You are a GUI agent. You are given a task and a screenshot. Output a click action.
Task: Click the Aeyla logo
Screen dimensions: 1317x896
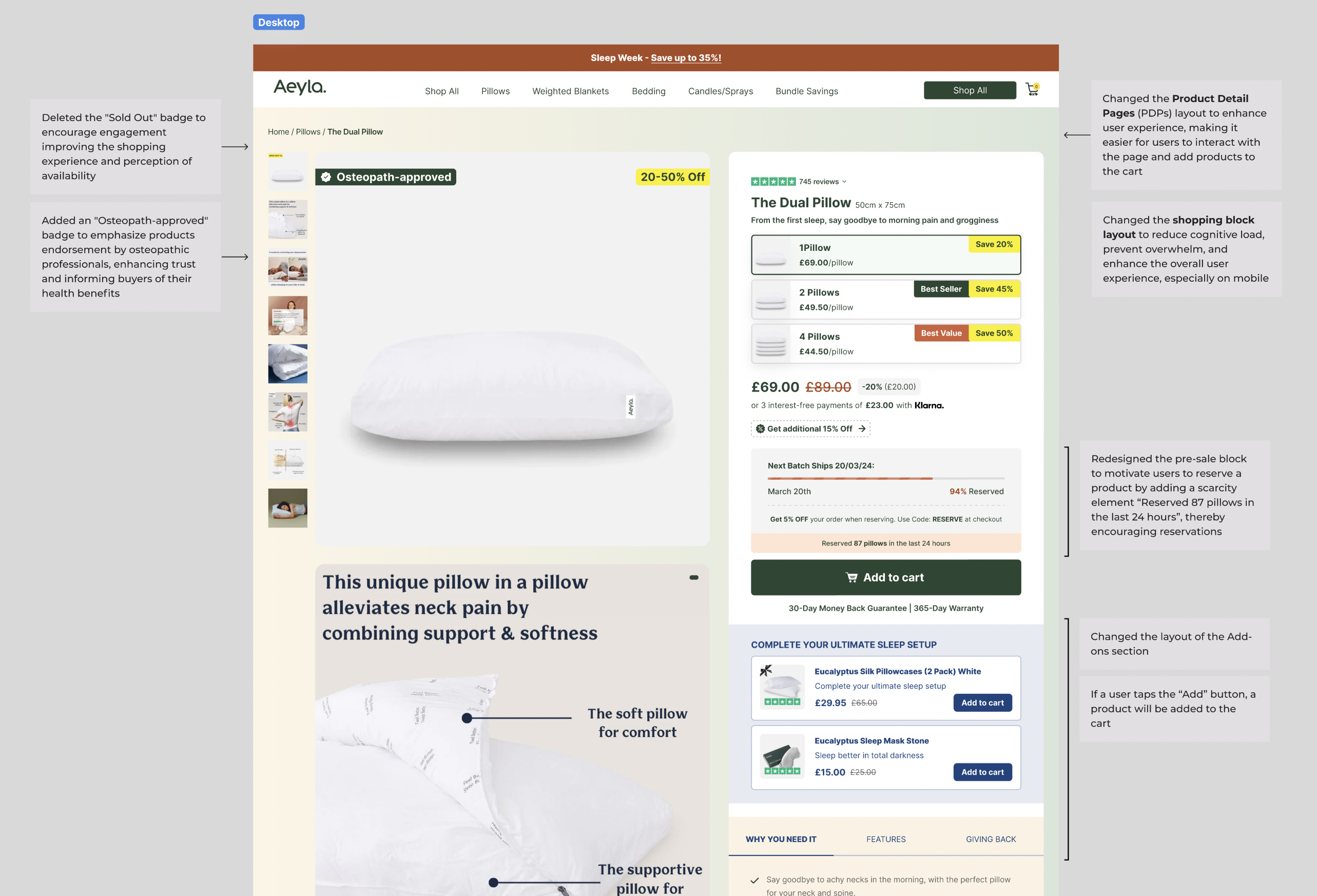coord(300,87)
